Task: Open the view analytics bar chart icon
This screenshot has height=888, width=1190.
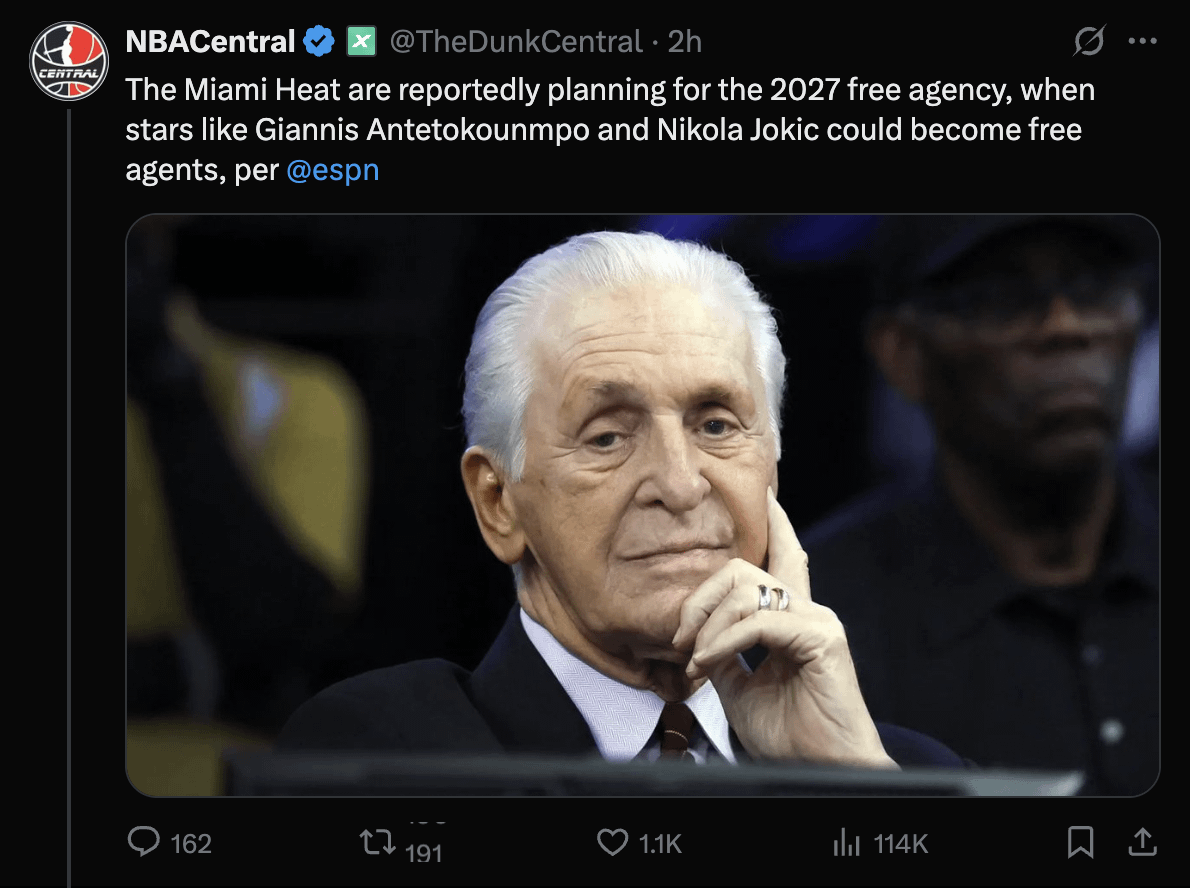Action: click(846, 843)
